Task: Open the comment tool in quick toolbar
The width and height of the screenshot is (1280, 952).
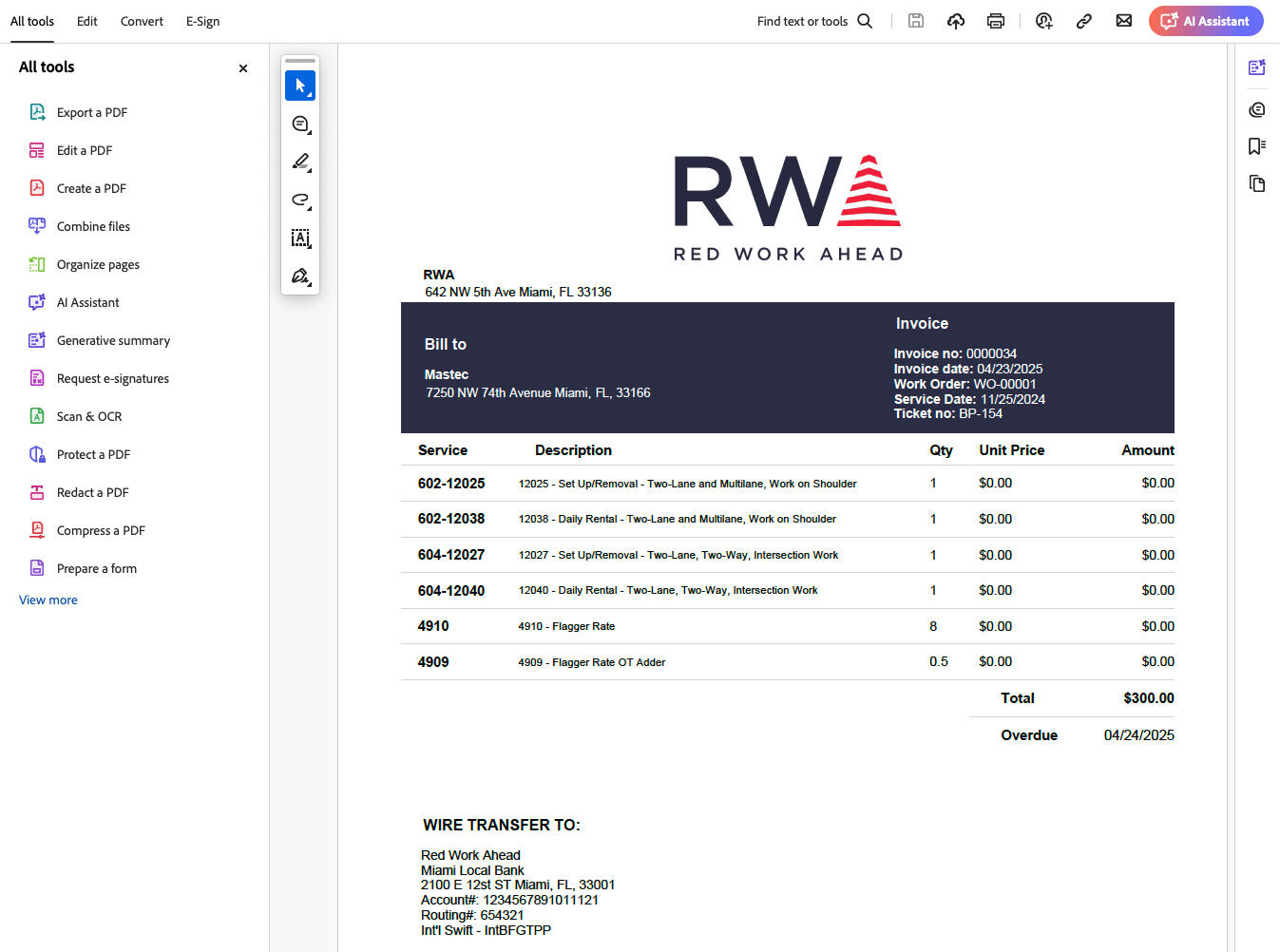Action: pyautogui.click(x=299, y=124)
